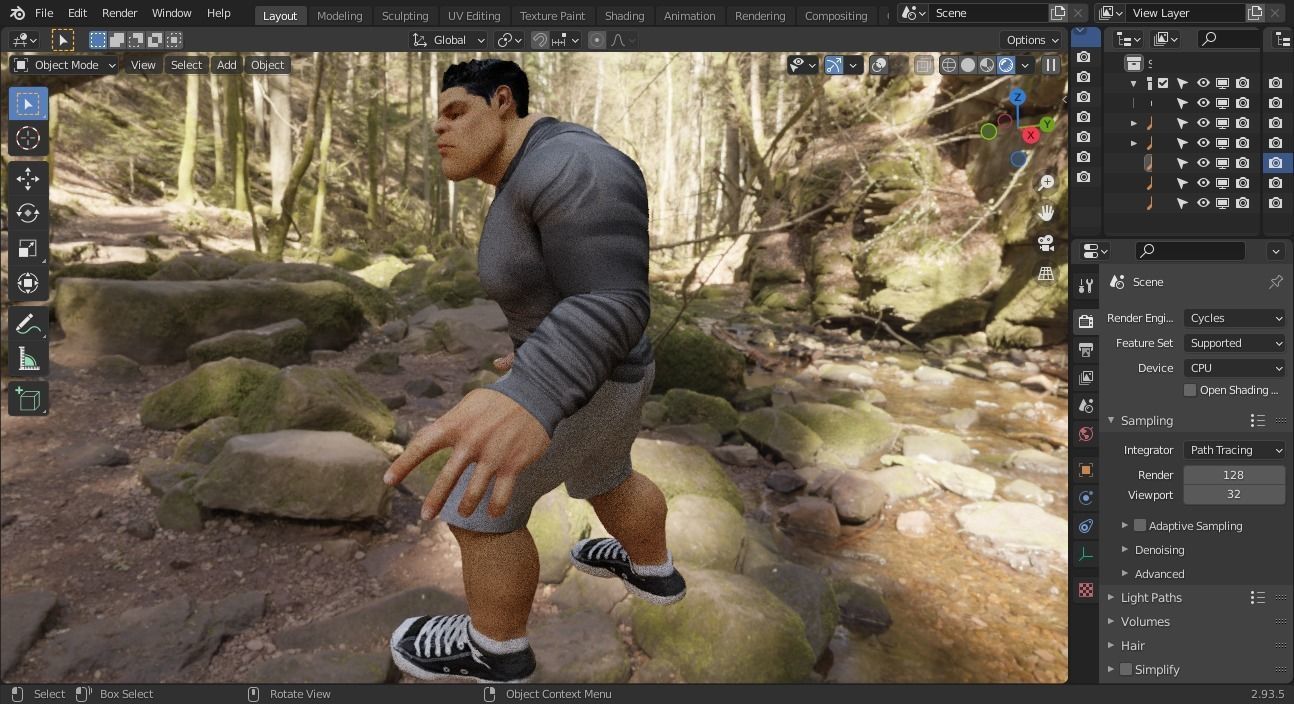This screenshot has width=1294, height=704.
Task: Open World properties tab (globe icon)
Action: pos(1086,434)
